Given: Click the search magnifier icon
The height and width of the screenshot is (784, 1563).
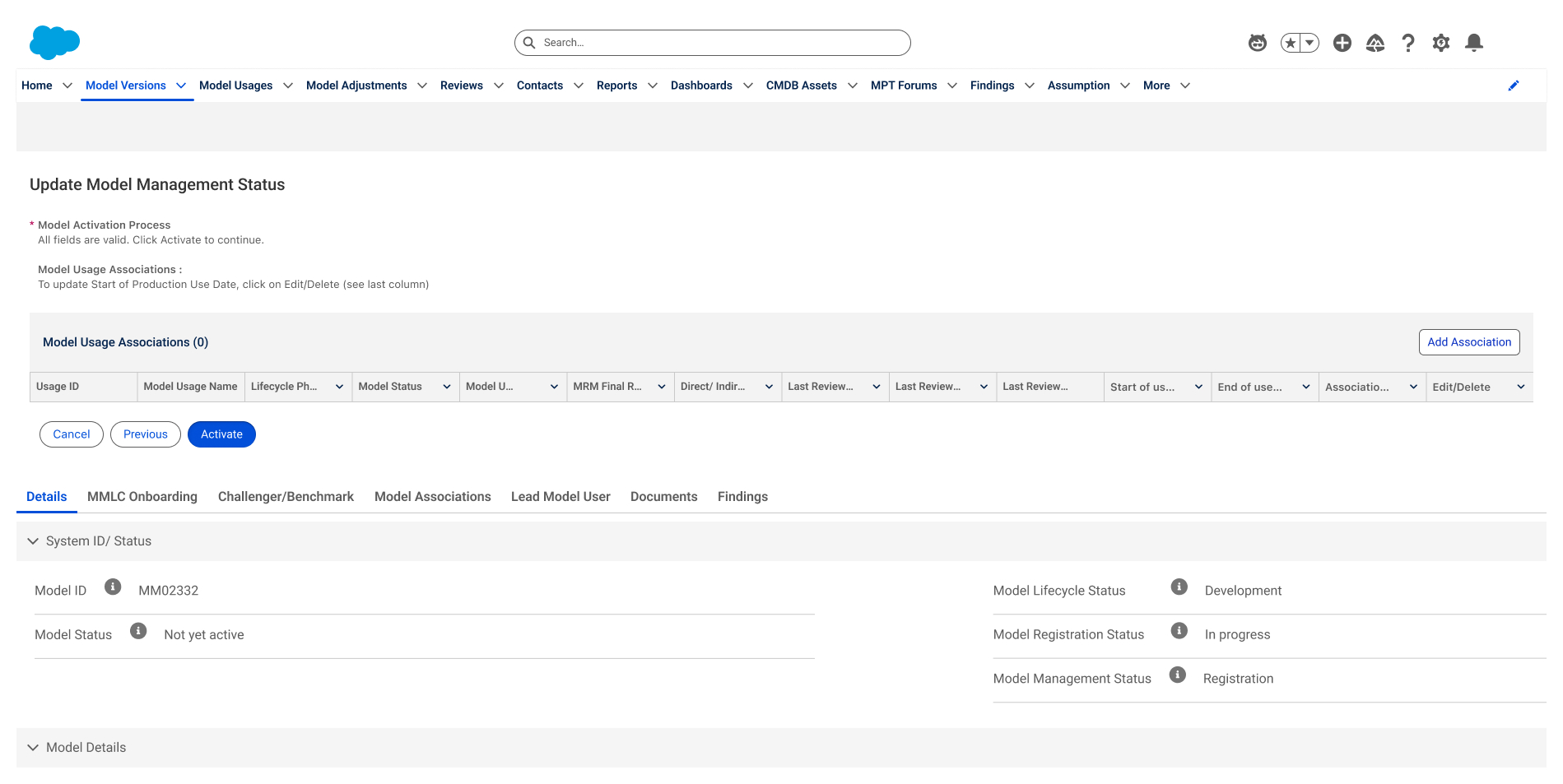Looking at the screenshot, I should 529,43.
